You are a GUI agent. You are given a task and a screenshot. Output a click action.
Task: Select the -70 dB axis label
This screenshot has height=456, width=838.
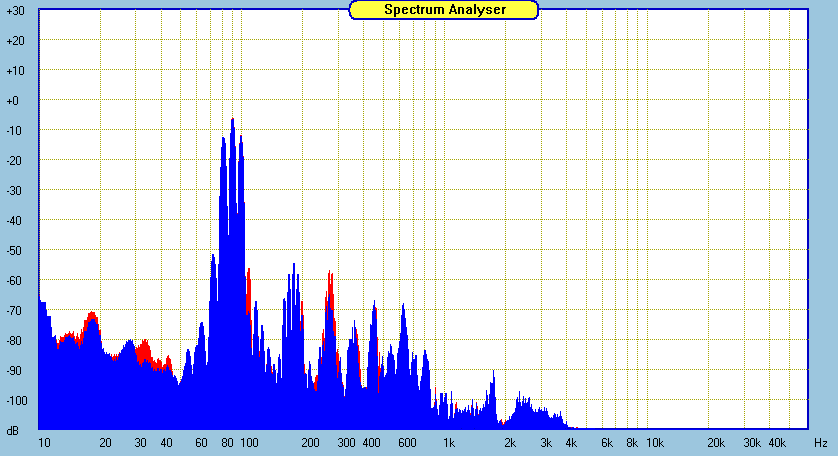[14, 311]
